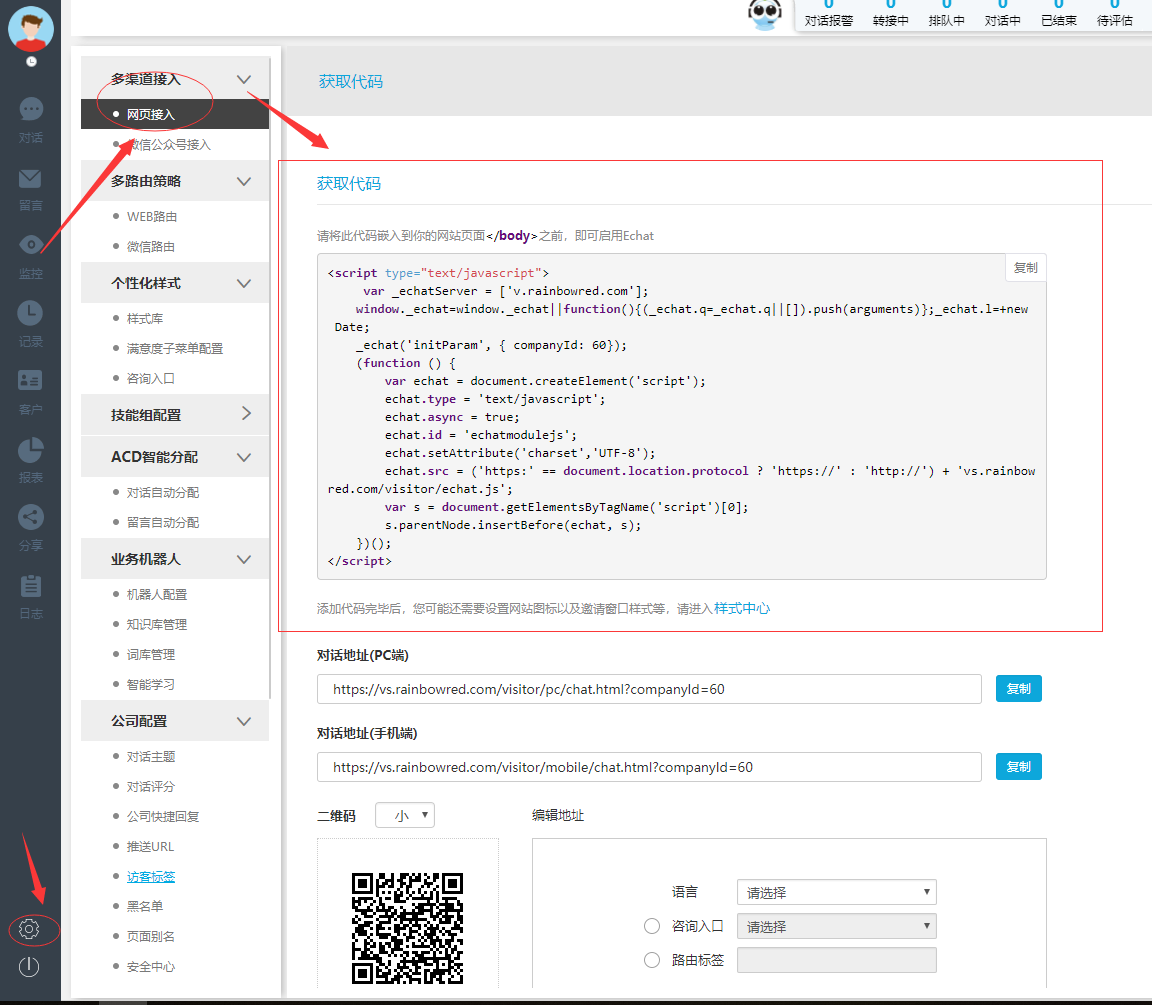Screen dimensions: 1152x1005
Task: Collapse the 公司配置 section
Action: coord(244,721)
